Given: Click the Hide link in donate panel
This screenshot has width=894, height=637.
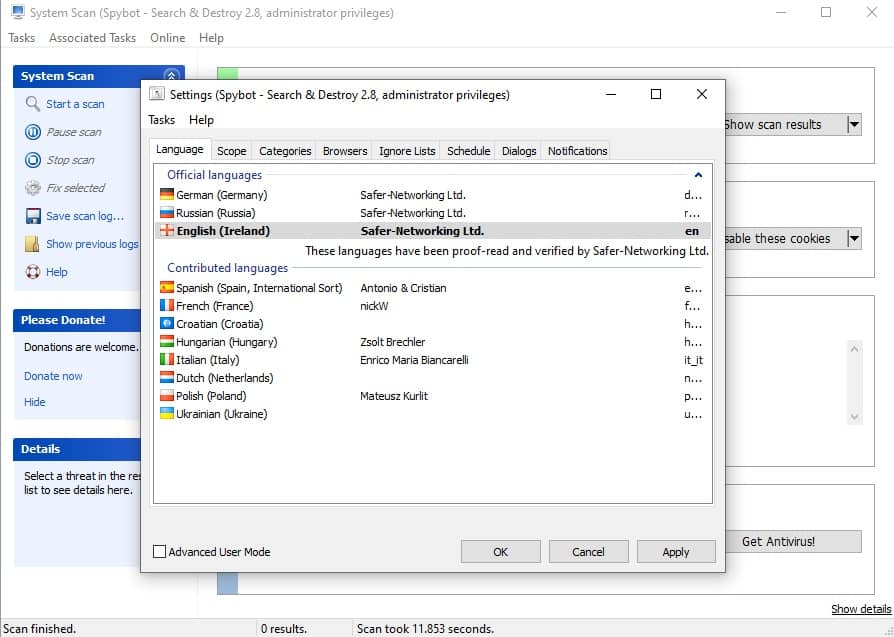Looking at the screenshot, I should [35, 401].
